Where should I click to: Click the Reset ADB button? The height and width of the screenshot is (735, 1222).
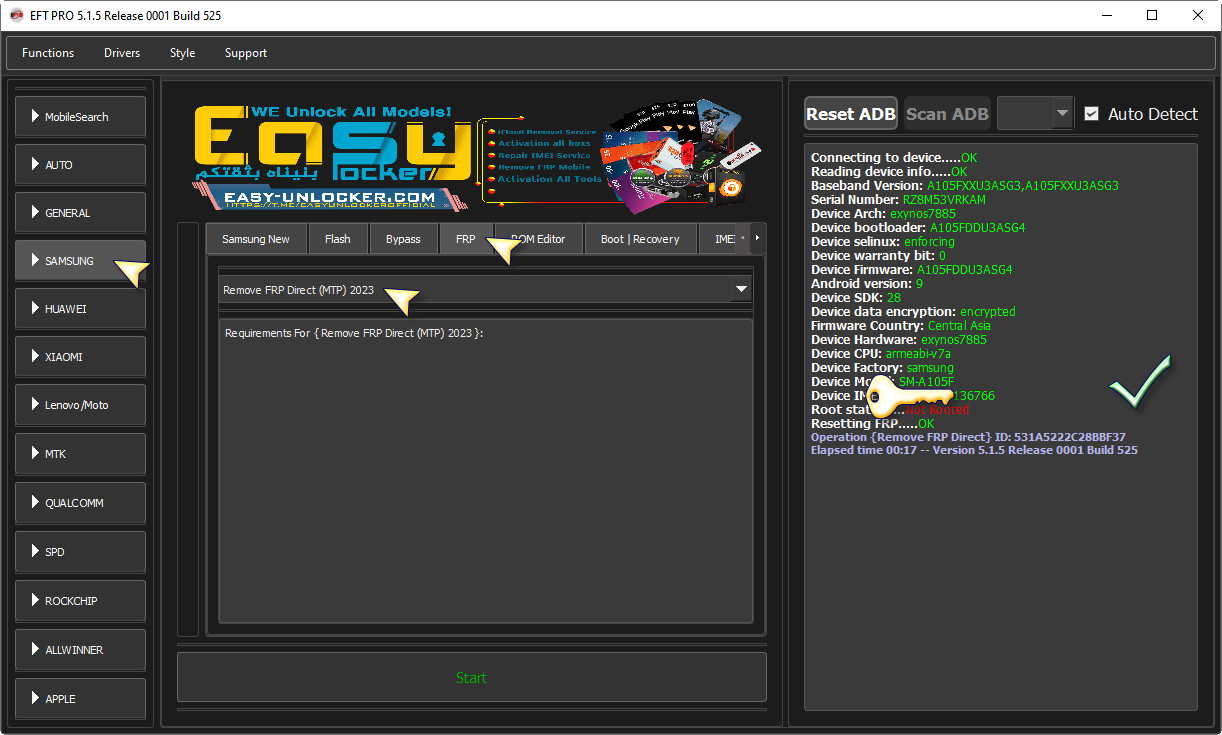tap(851, 114)
